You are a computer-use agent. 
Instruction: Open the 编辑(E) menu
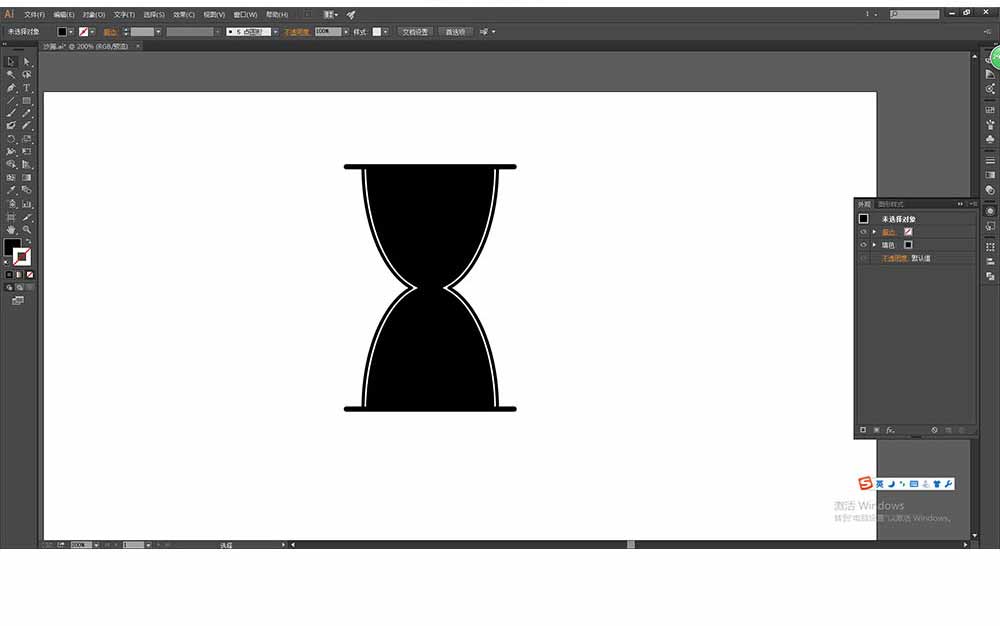(64, 14)
